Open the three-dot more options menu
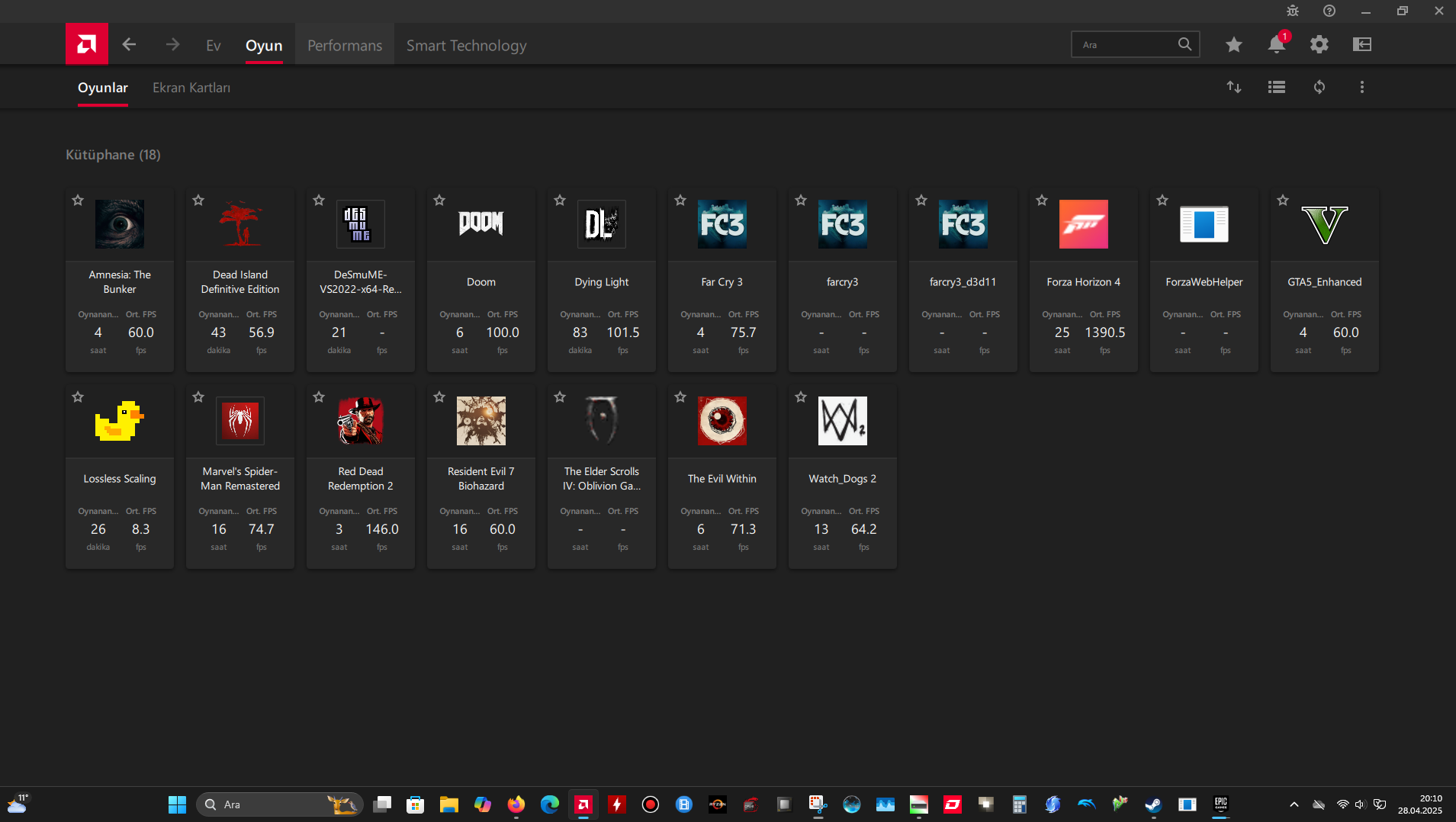 click(x=1362, y=87)
